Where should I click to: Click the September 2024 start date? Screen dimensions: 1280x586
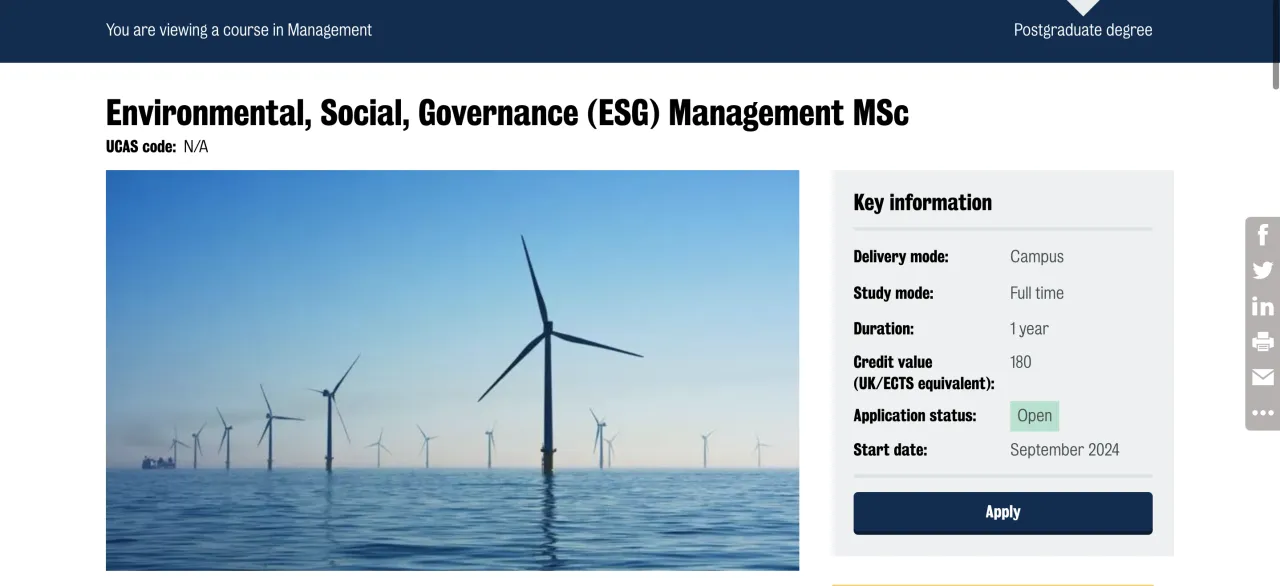pos(1064,450)
